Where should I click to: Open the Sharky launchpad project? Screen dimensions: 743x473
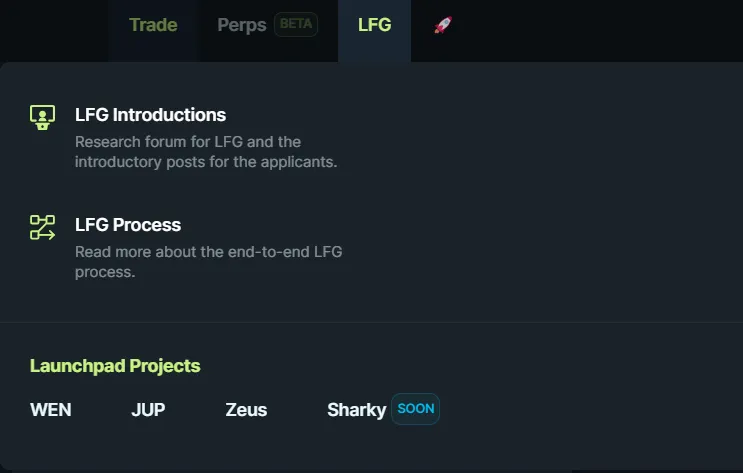coord(356,410)
